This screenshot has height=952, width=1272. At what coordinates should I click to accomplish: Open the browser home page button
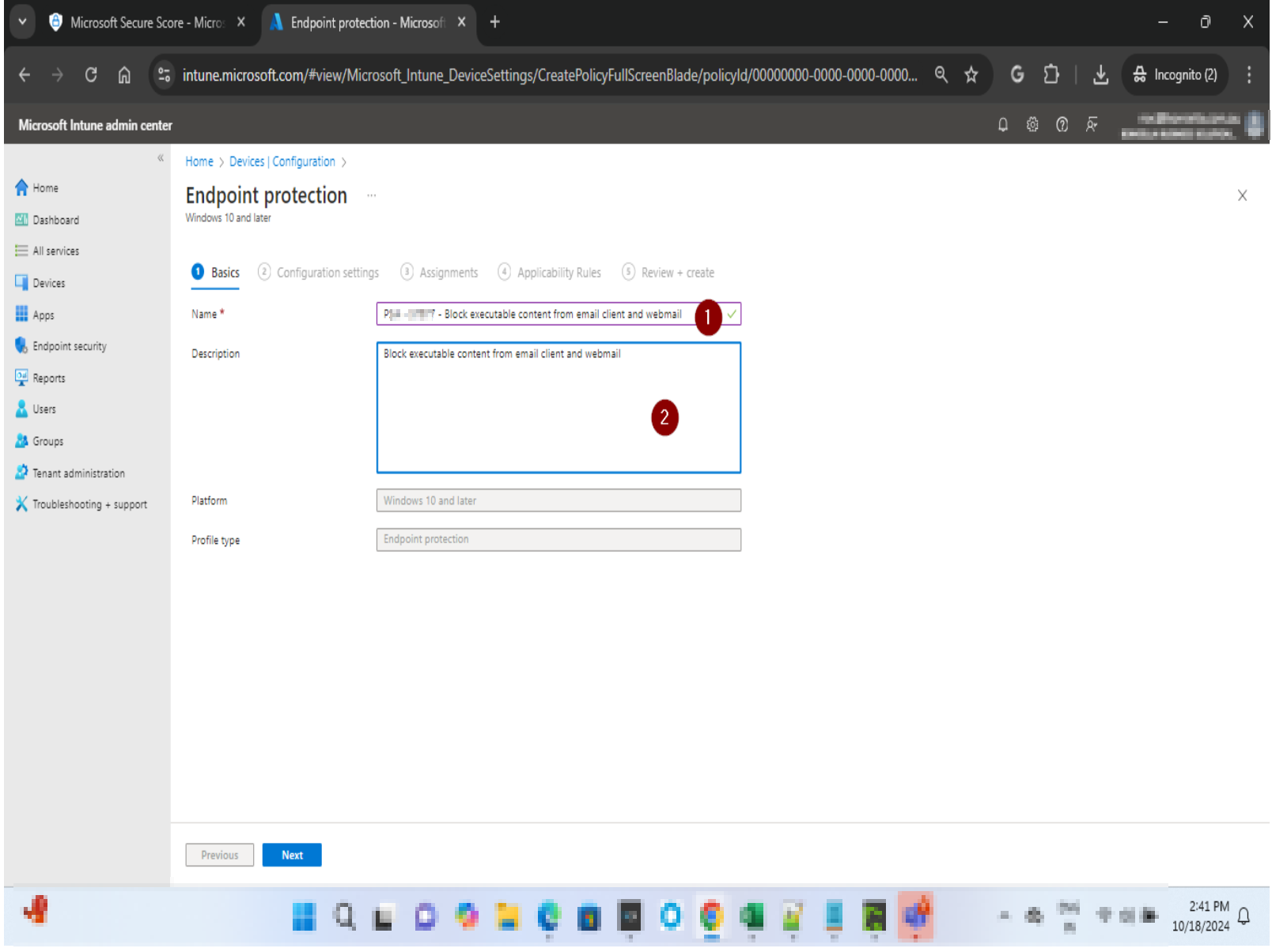[x=124, y=75]
